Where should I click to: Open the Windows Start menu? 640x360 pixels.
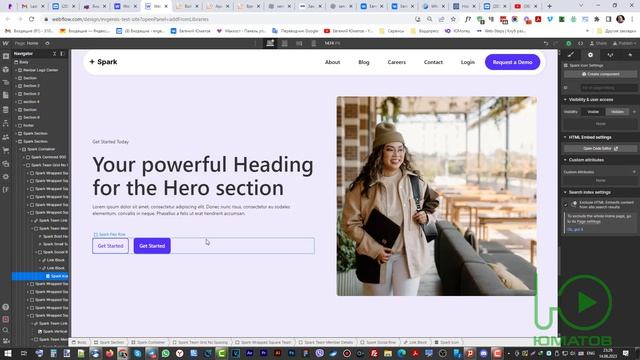8,353
